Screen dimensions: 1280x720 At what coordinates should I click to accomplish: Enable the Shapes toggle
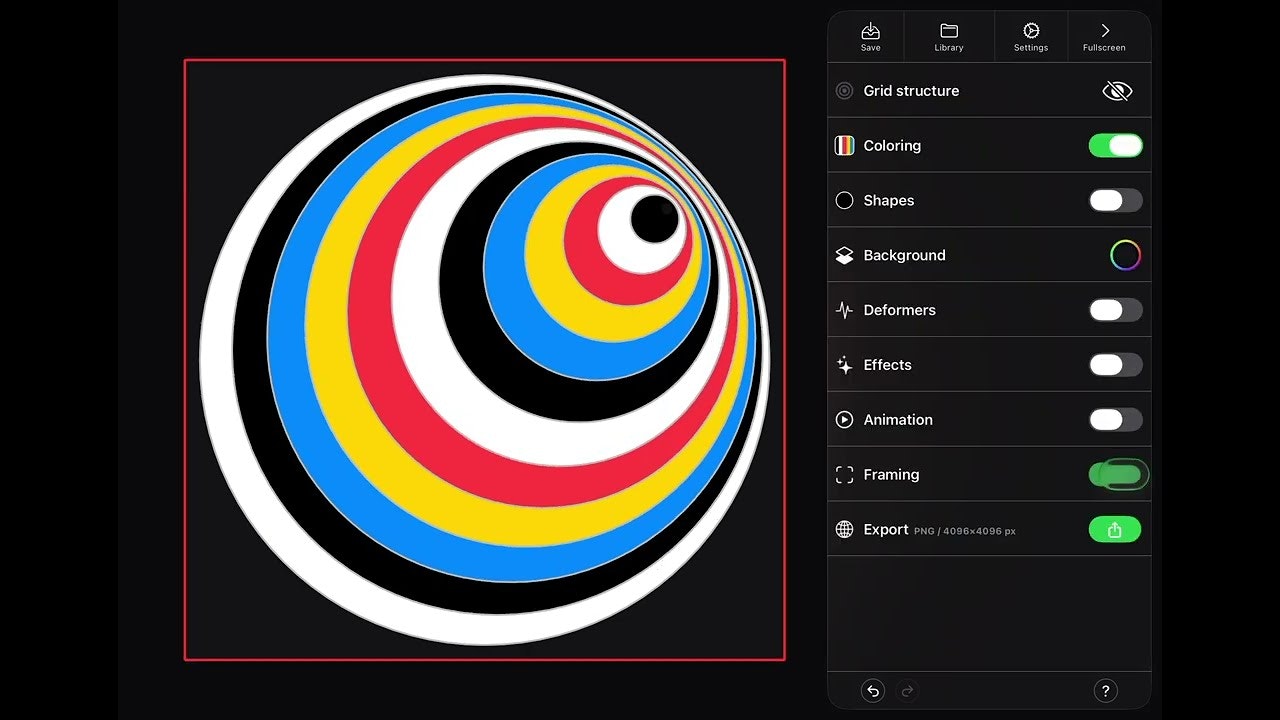click(x=1114, y=200)
